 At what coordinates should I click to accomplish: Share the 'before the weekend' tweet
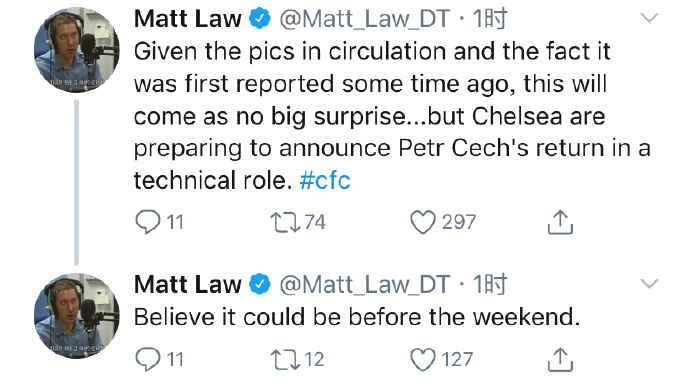click(x=560, y=359)
